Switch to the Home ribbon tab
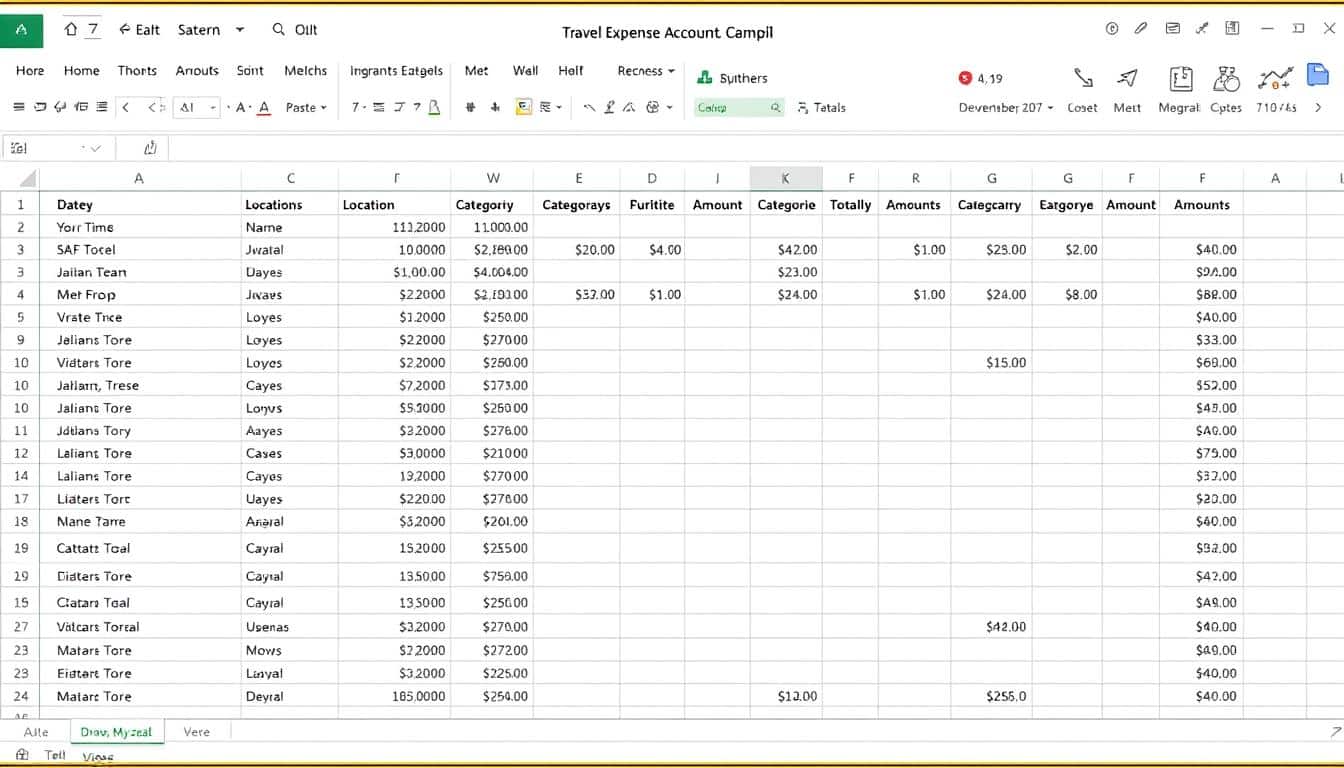Viewport: 1344px width, 768px height. point(82,71)
